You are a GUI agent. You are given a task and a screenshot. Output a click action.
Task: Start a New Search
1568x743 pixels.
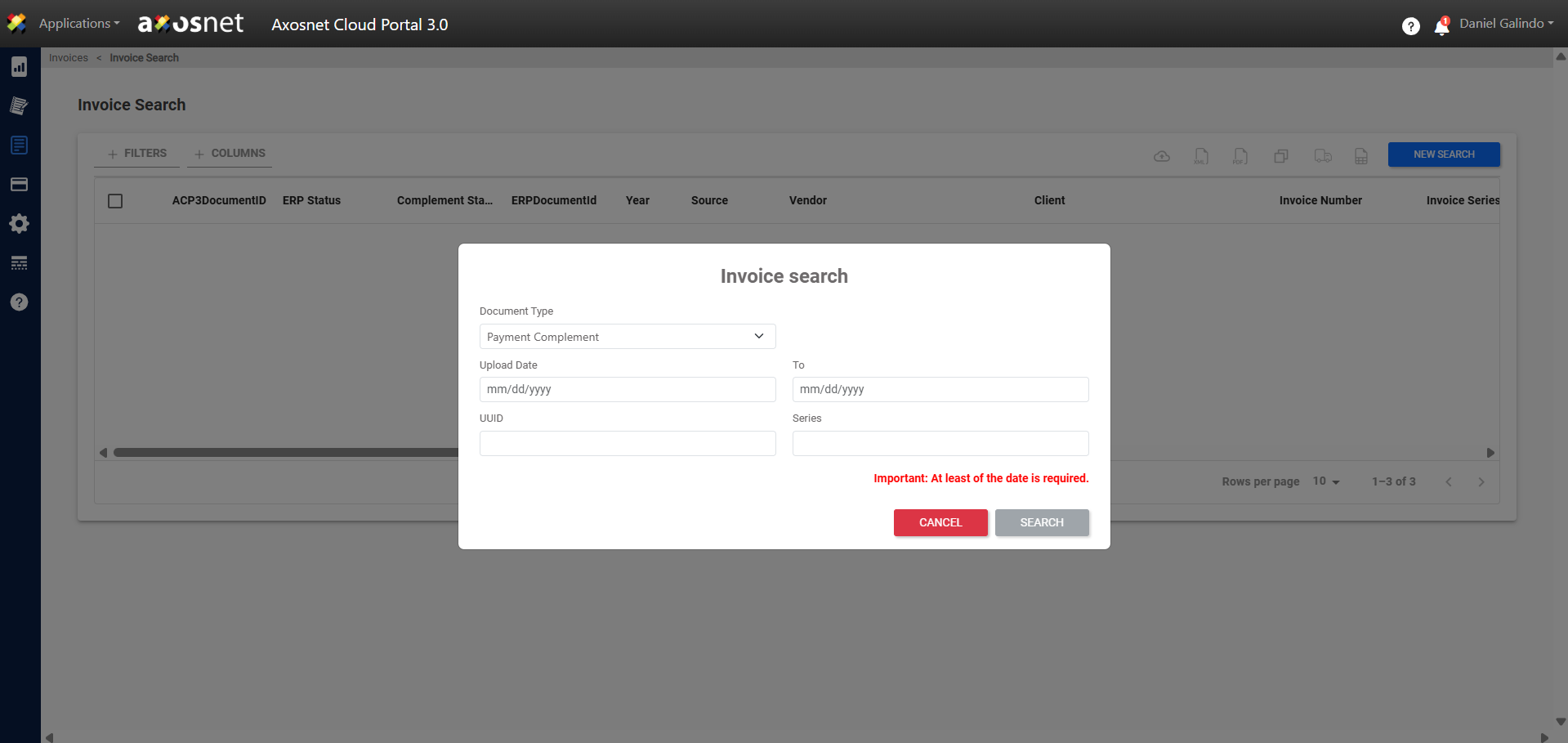click(1444, 154)
